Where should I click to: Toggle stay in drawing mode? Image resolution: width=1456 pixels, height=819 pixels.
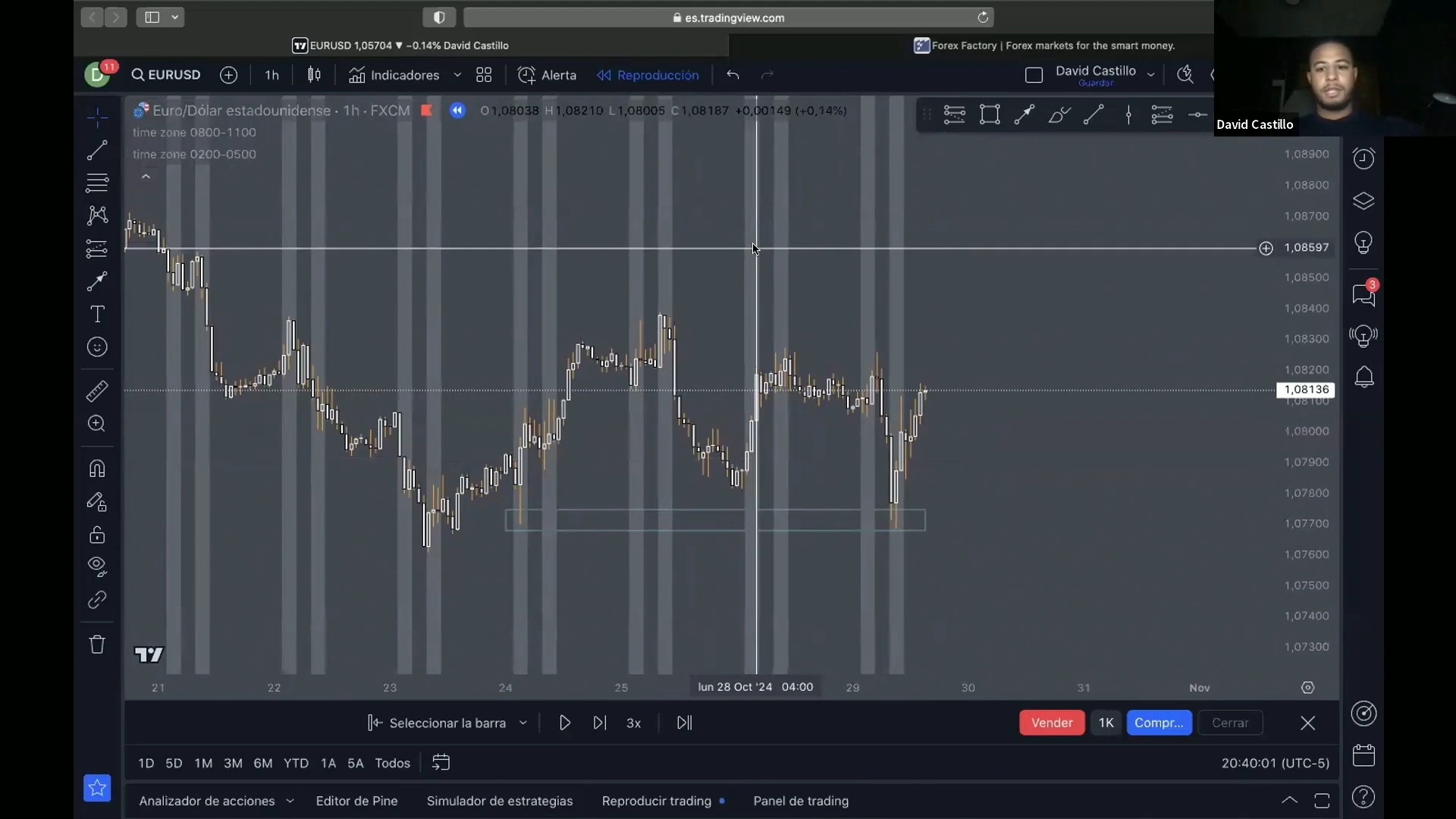[97, 502]
